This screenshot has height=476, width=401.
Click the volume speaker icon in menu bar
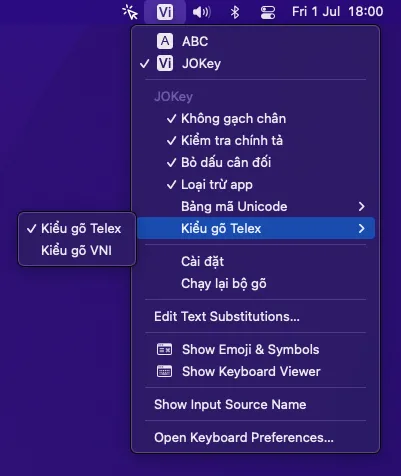(x=202, y=12)
